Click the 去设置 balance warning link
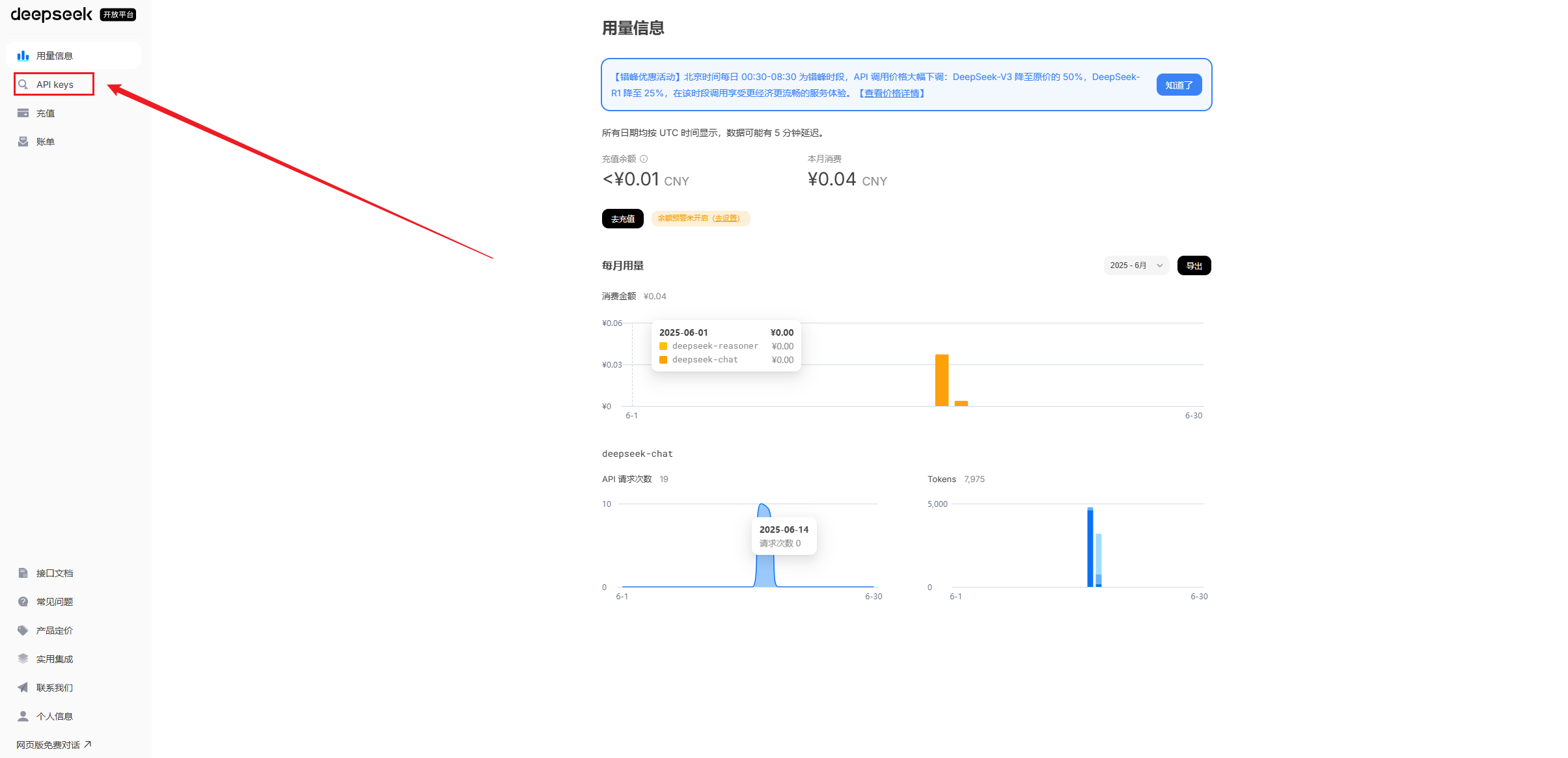Viewport: 1568px width, 758px height. pos(726,219)
